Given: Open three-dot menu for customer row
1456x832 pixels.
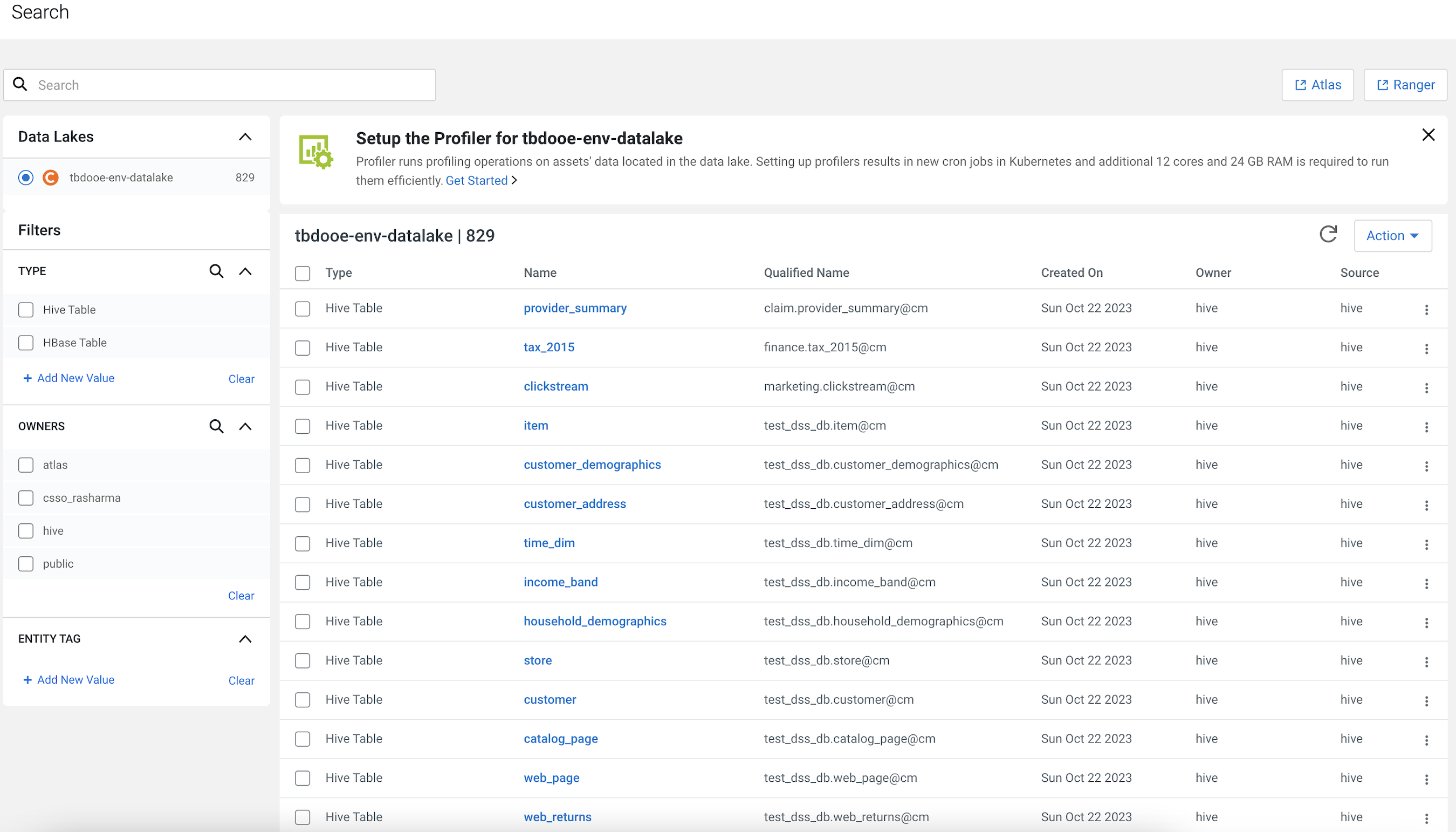Looking at the screenshot, I should (1426, 700).
